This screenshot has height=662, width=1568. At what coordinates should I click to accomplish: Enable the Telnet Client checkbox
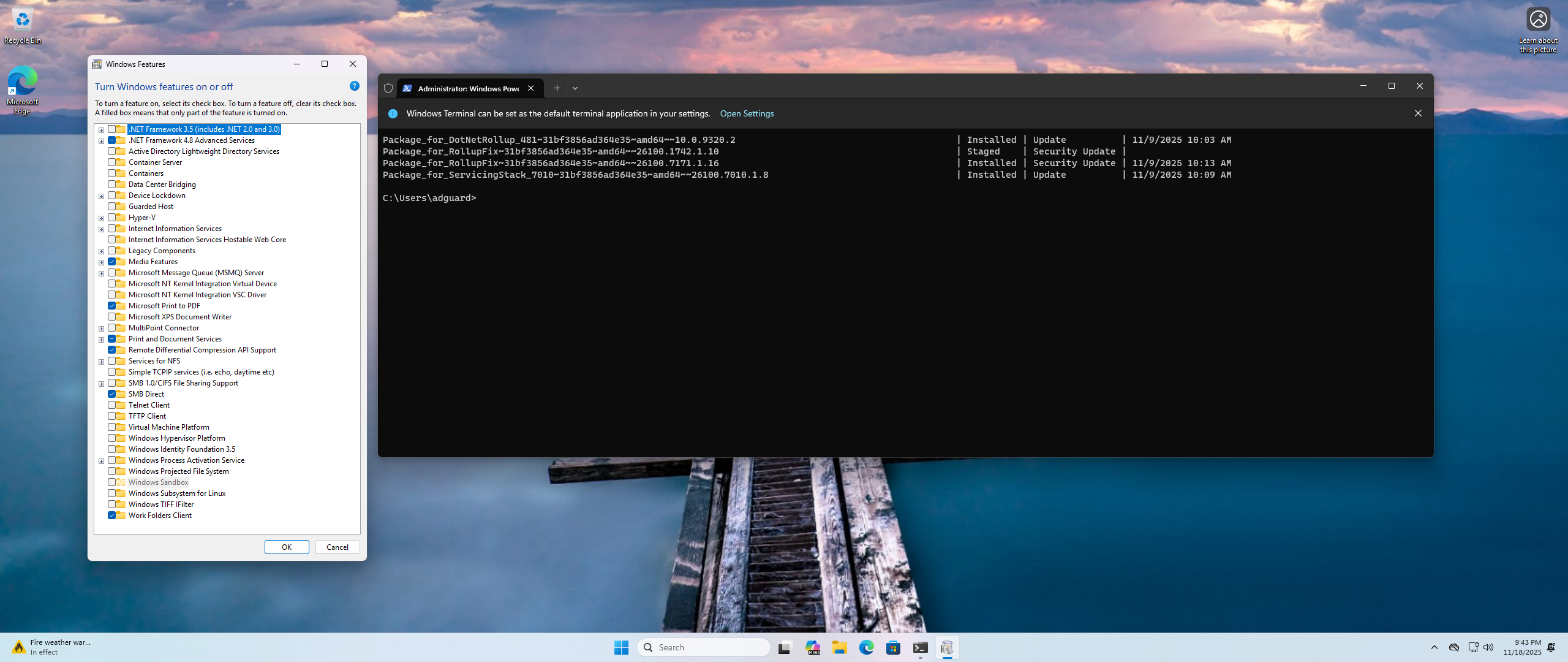112,405
